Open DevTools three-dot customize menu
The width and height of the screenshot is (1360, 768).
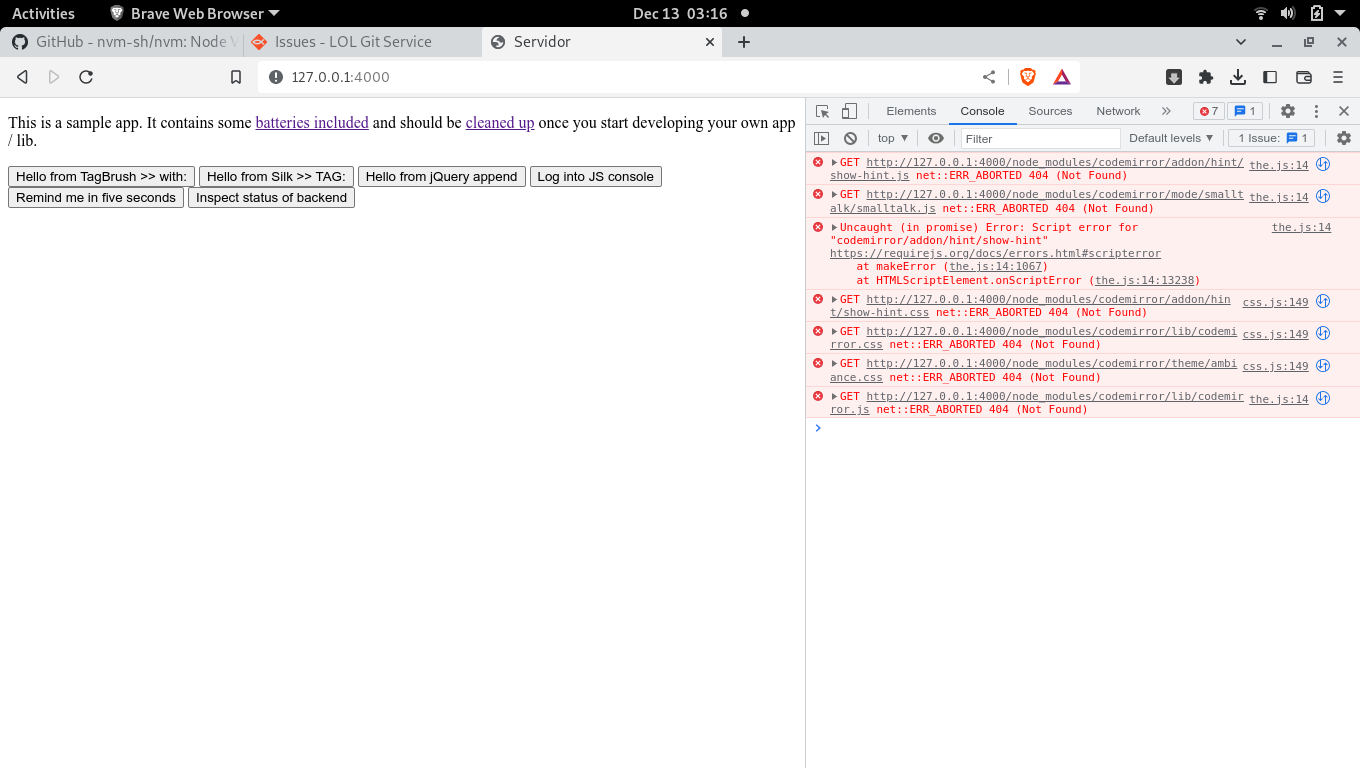pyautogui.click(x=1316, y=111)
